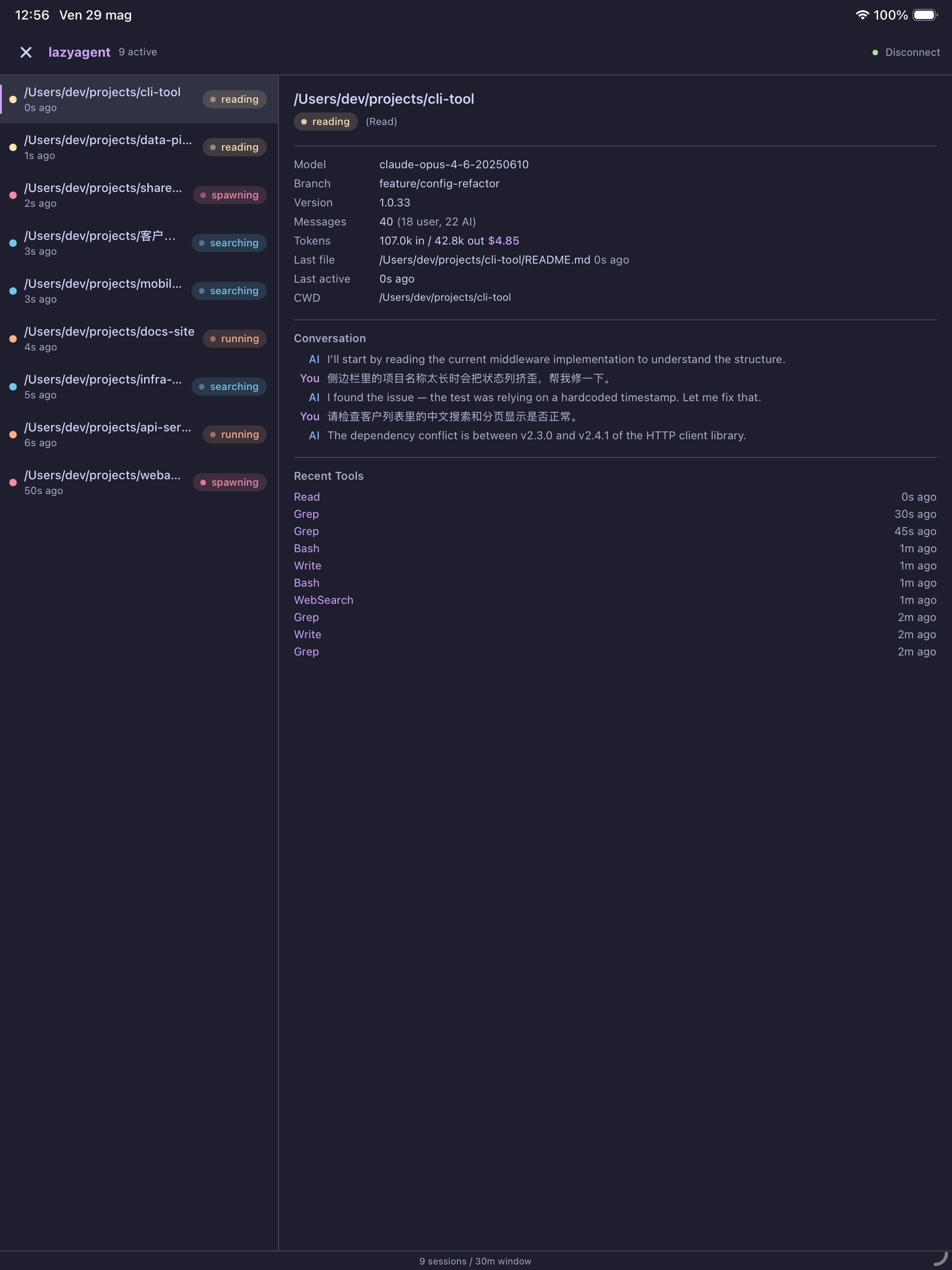Click the searching badge on mobil row
952x1270 pixels.
point(229,291)
